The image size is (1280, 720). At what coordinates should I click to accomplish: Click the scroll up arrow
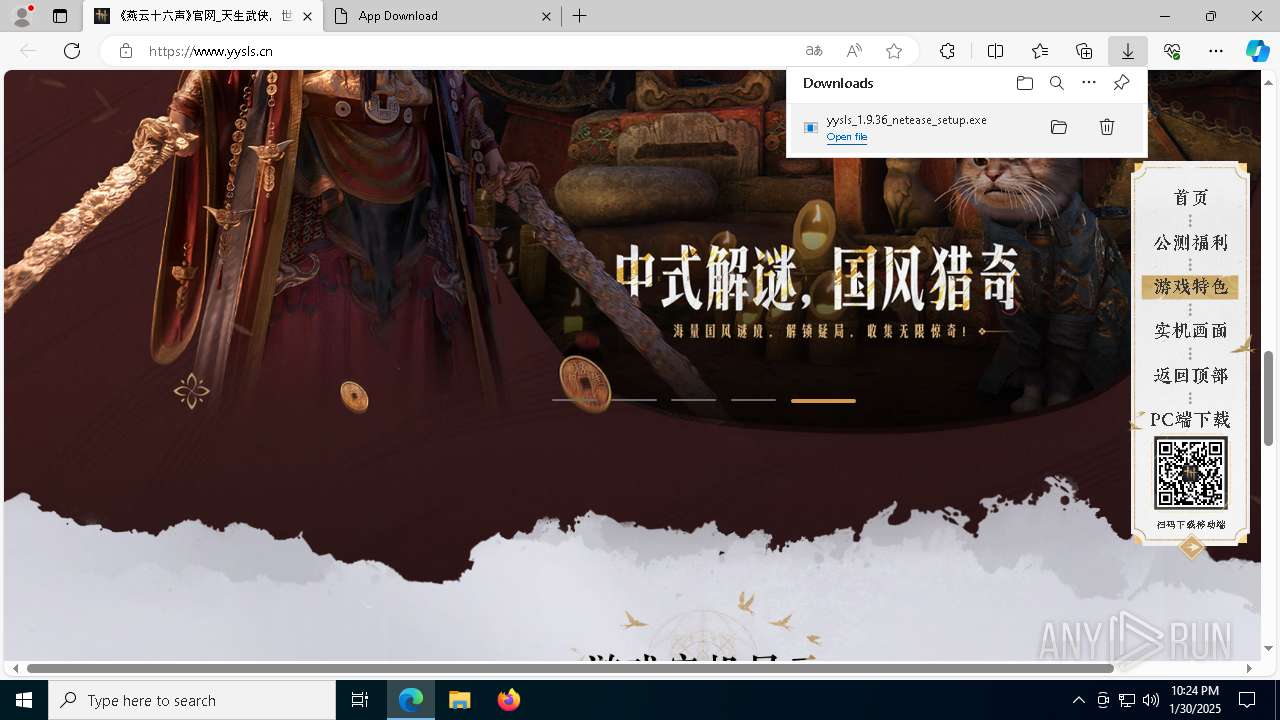1269,83
